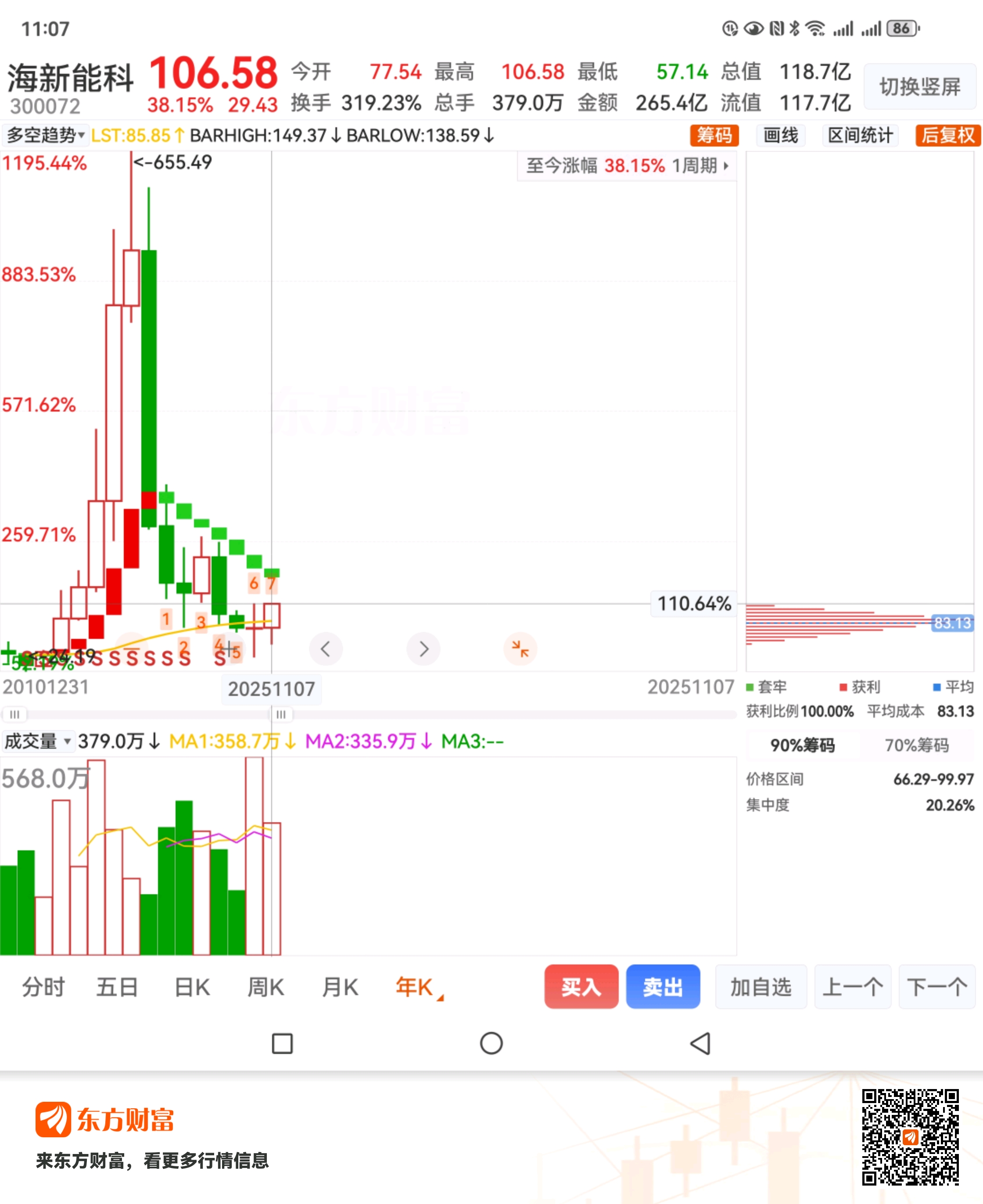
Task: Click the chart next arrow icon
Action: [423, 649]
